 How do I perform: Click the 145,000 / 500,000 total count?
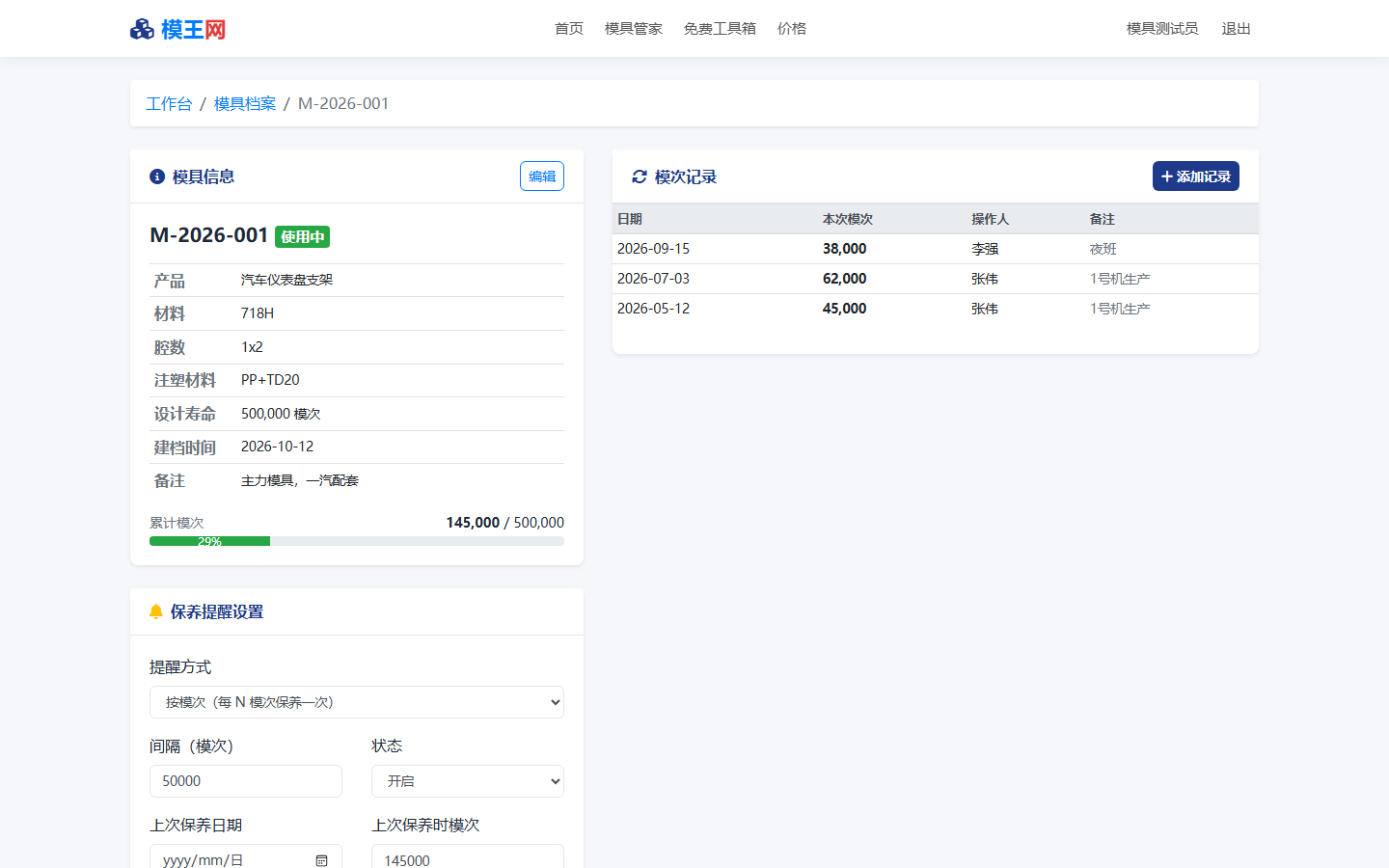coord(505,523)
